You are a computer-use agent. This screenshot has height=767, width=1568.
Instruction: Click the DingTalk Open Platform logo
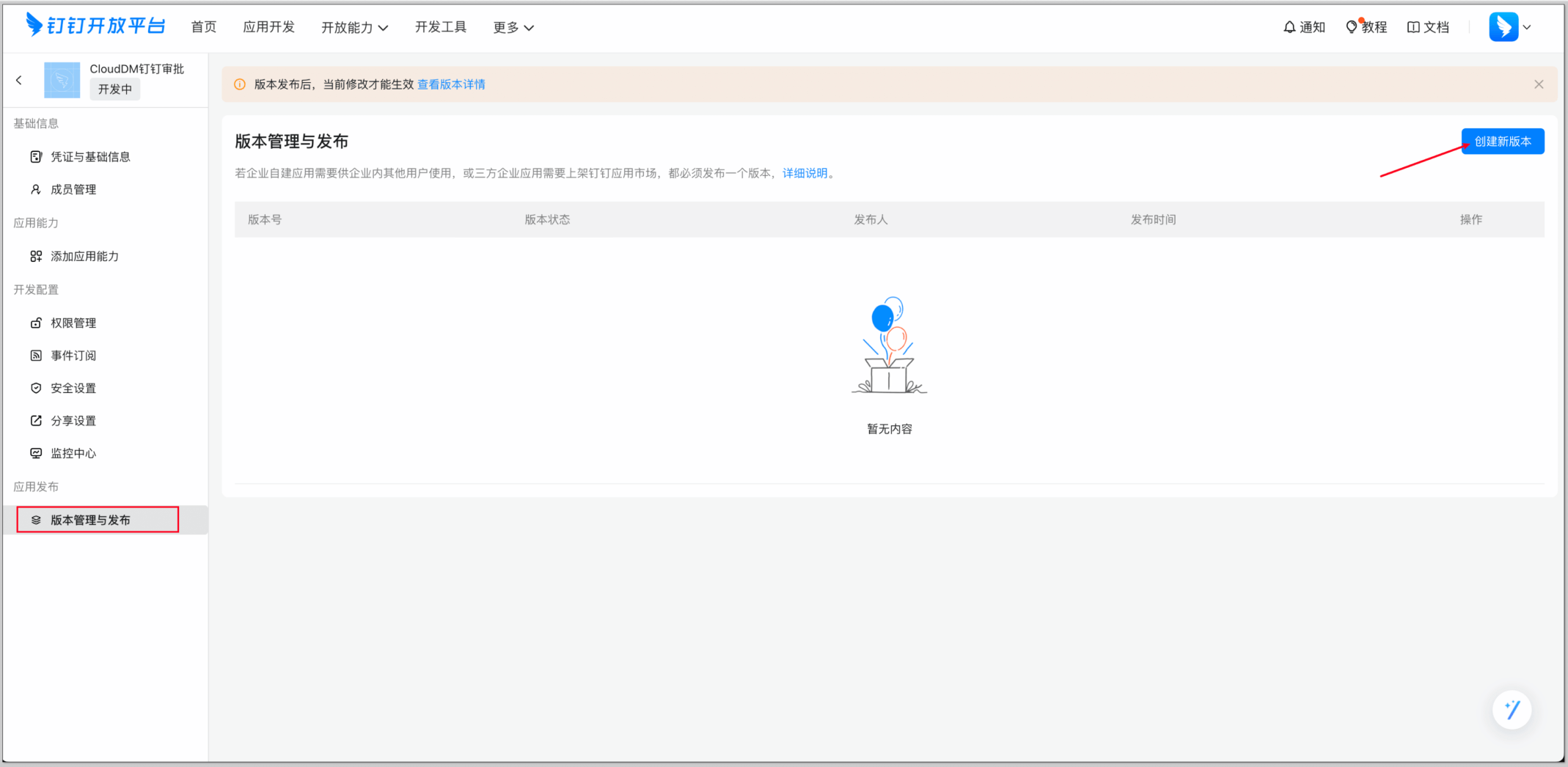click(95, 26)
